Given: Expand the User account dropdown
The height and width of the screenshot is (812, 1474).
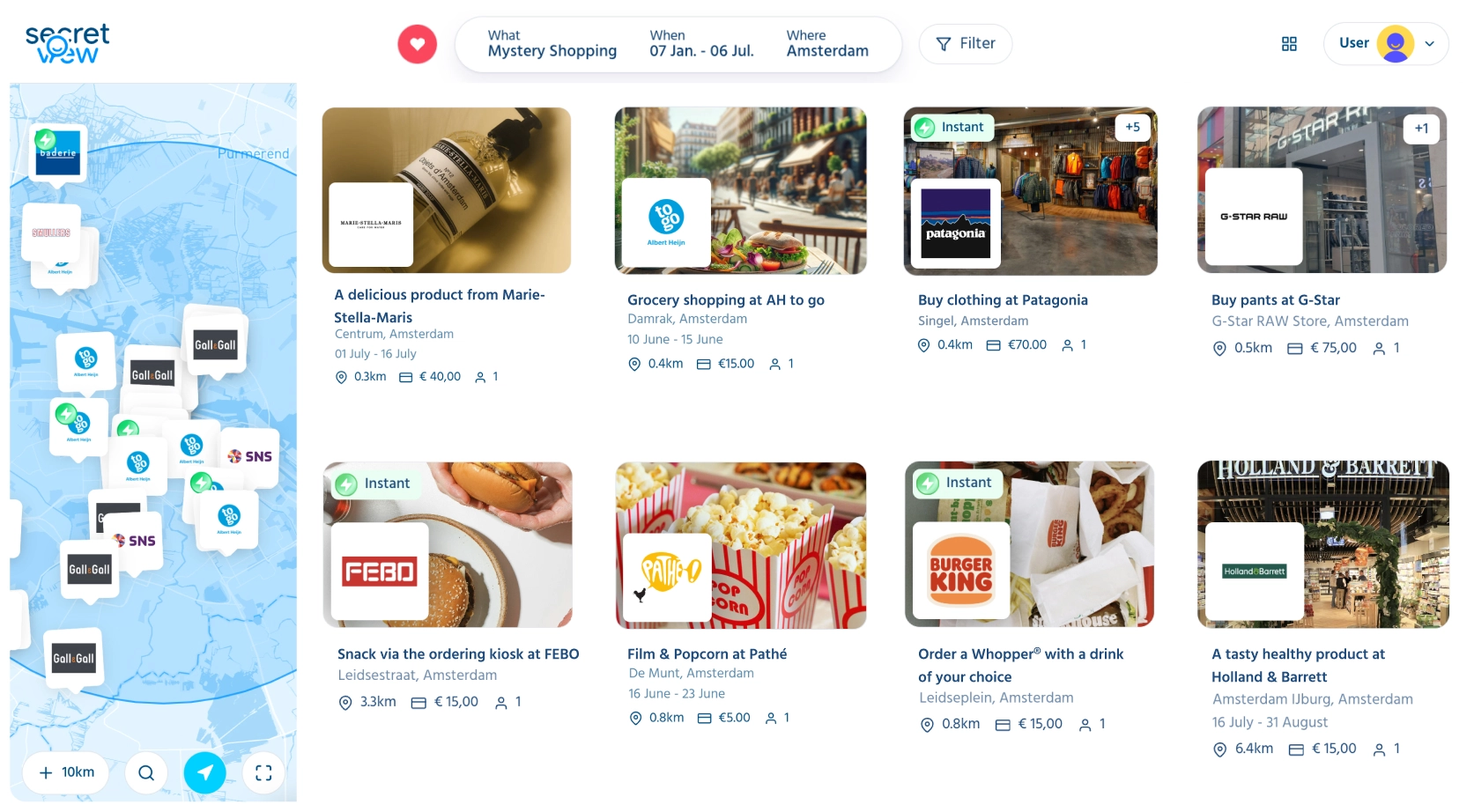Looking at the screenshot, I should [x=1386, y=44].
